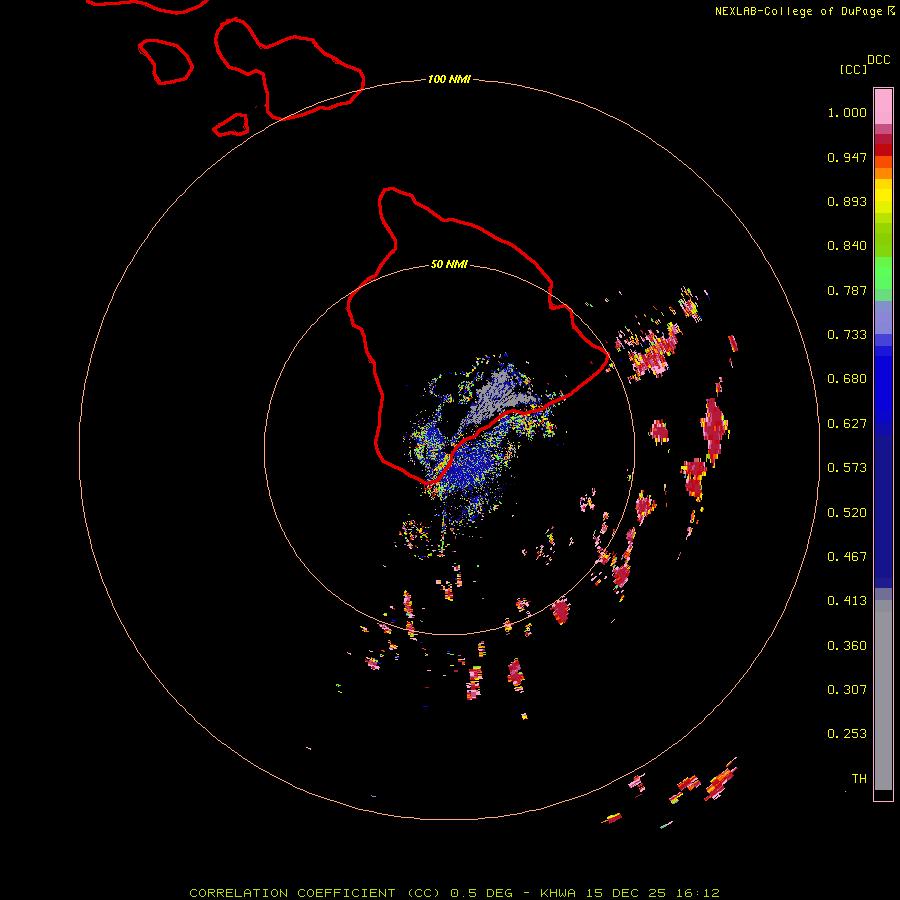Click the 0.520 scale value
This screenshot has height=900, width=900.
[847, 513]
